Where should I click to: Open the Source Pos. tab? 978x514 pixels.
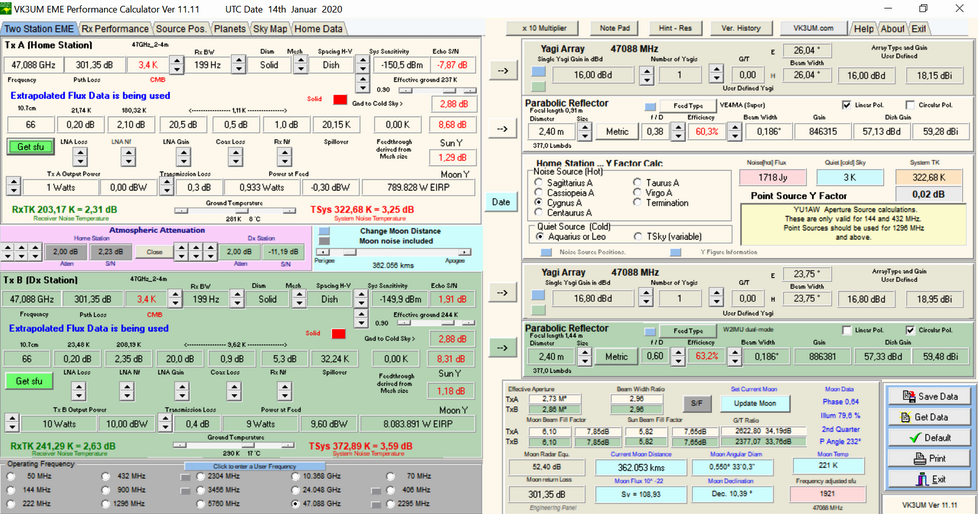[180, 29]
